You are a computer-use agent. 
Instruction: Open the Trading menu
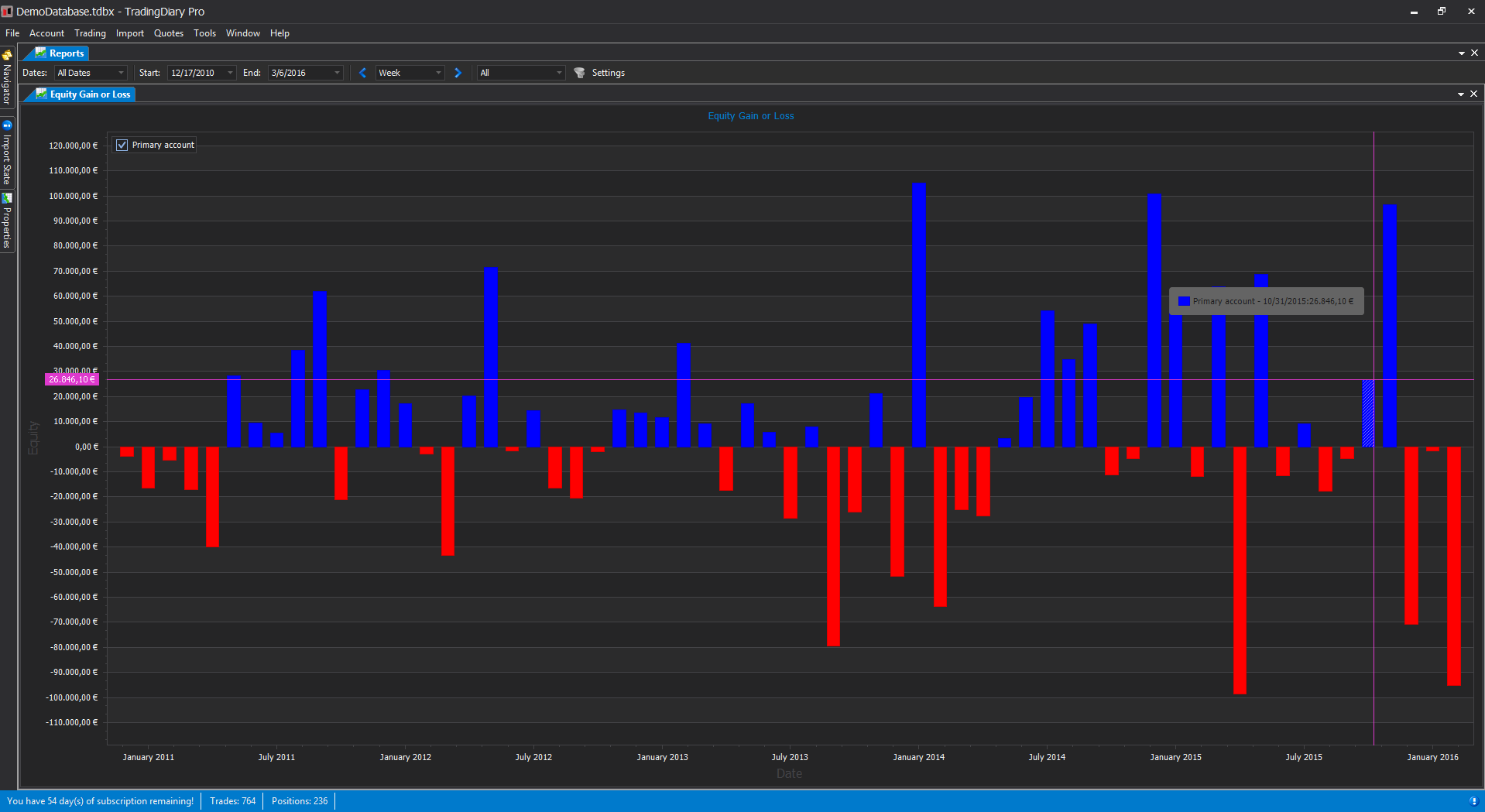click(90, 33)
